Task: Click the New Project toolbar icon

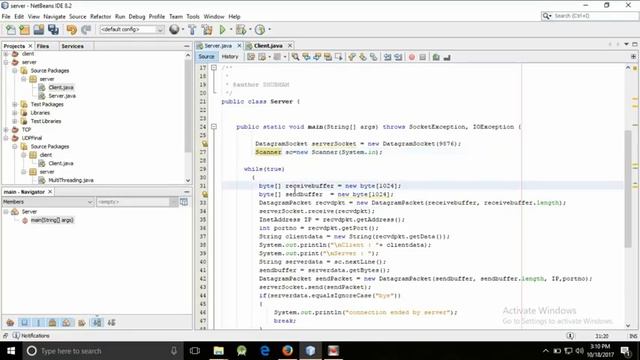Action: click(24, 29)
